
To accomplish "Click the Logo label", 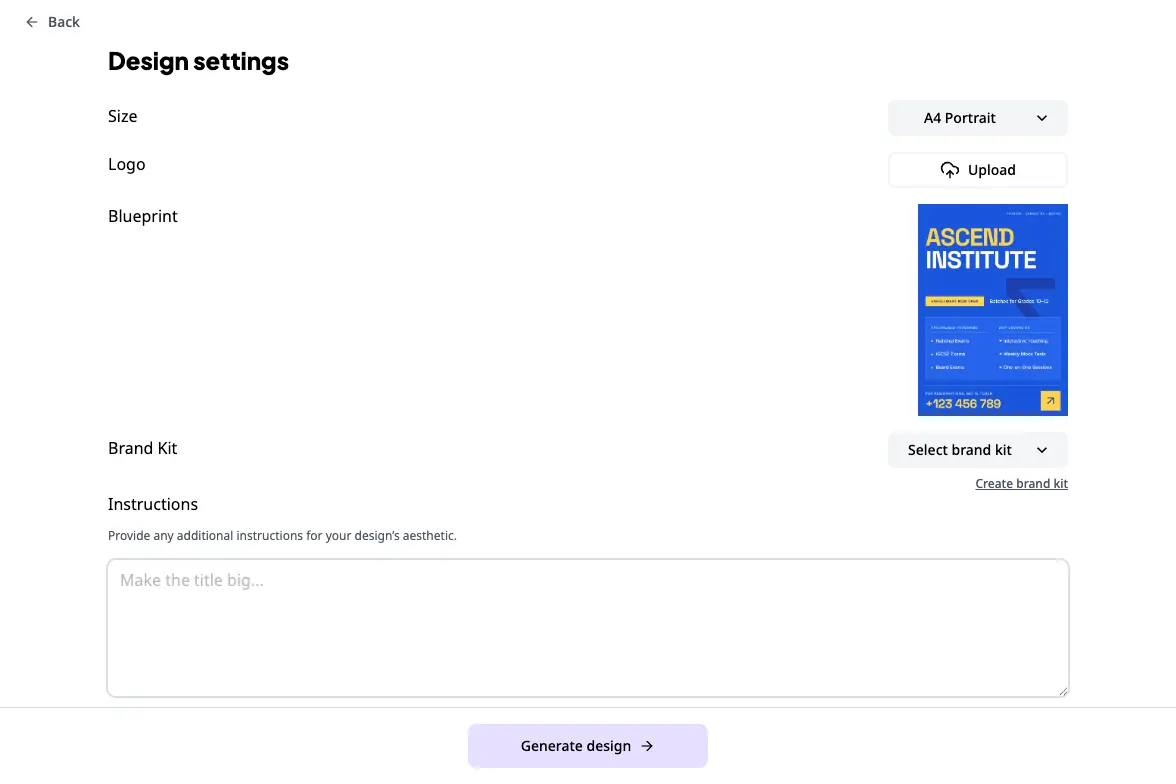I will click(x=127, y=165).
